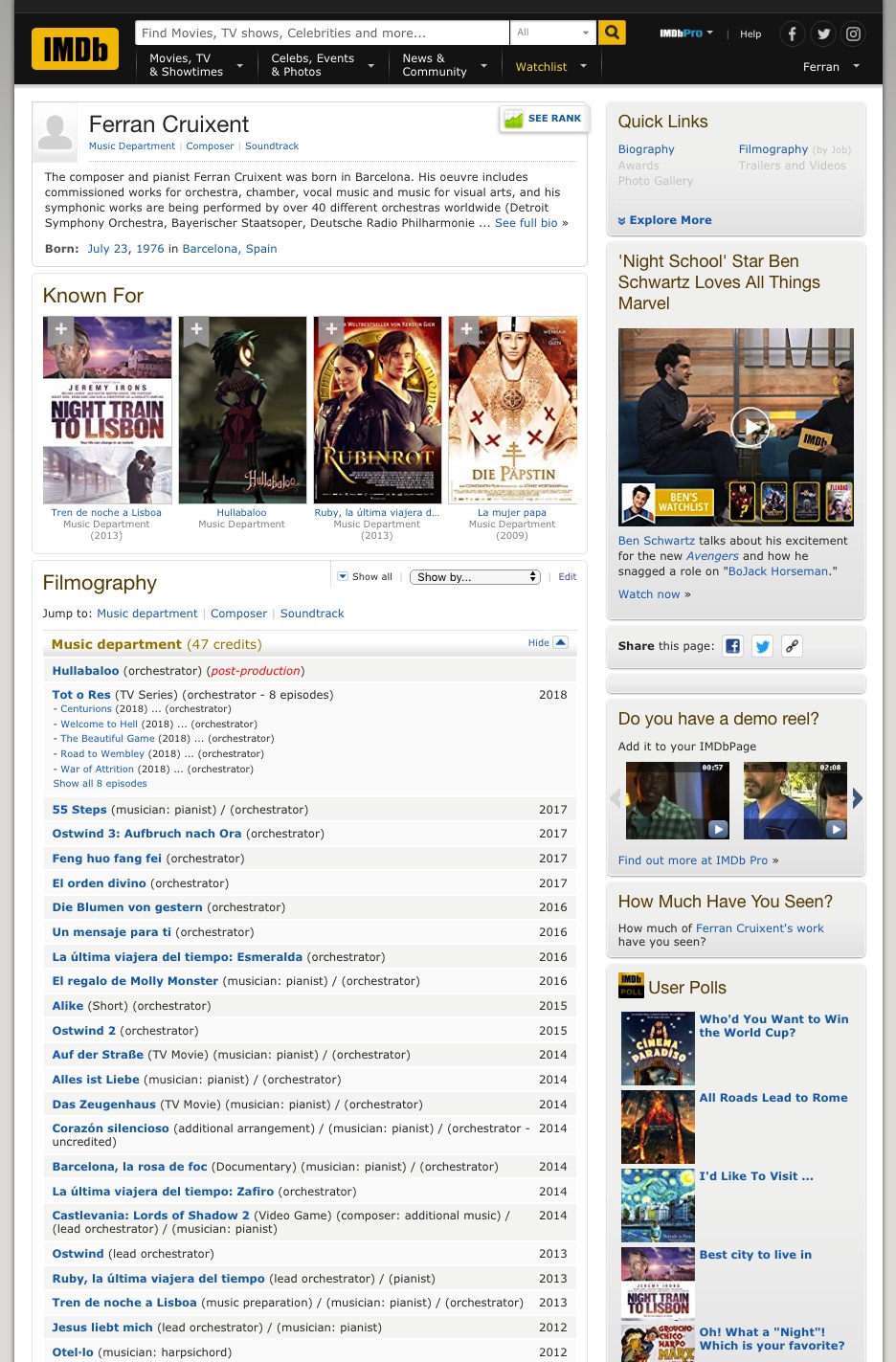
Task: Open the IMDbPro dropdown
Action: click(x=686, y=33)
